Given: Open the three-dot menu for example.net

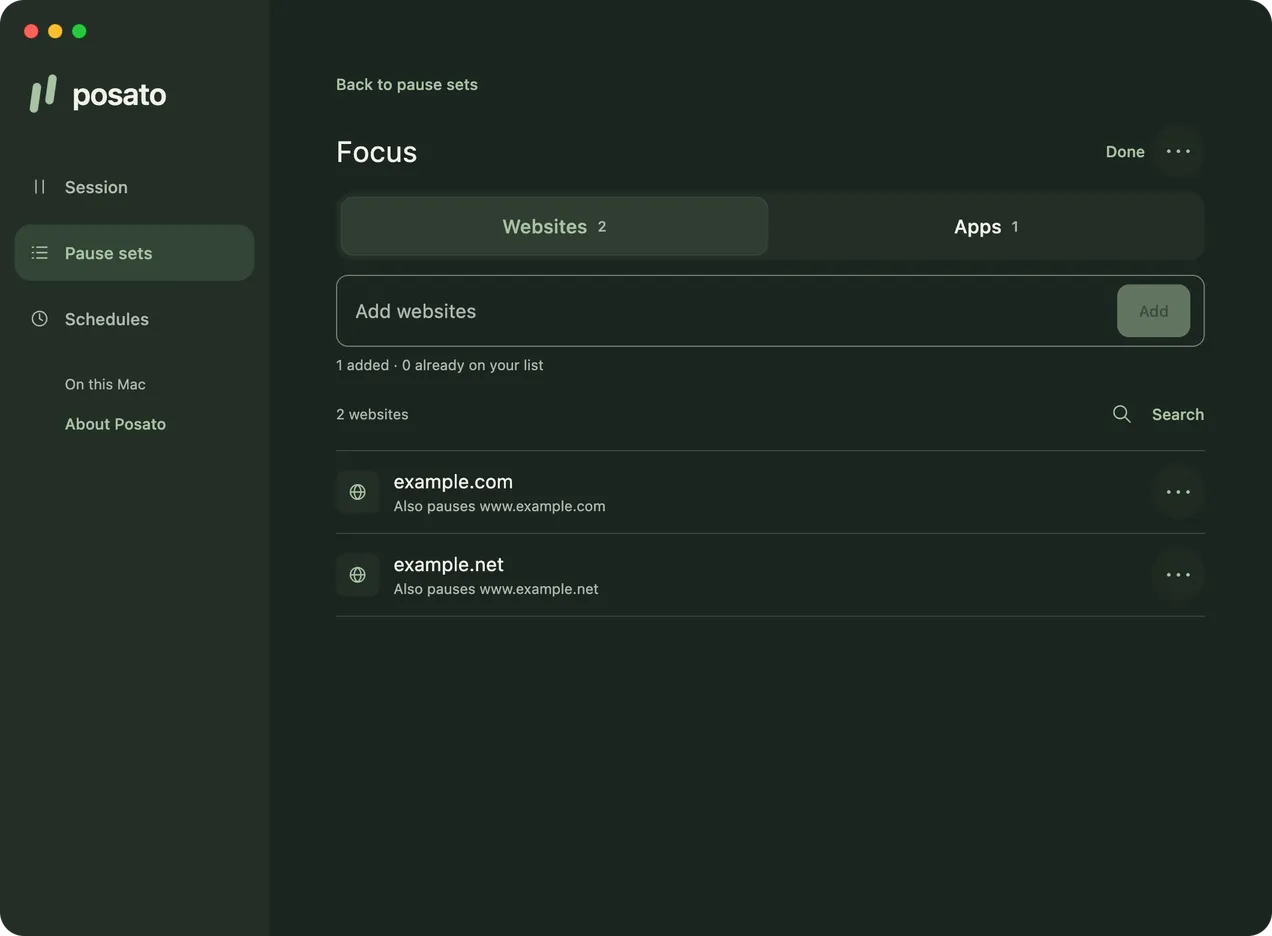Looking at the screenshot, I should [x=1178, y=575].
